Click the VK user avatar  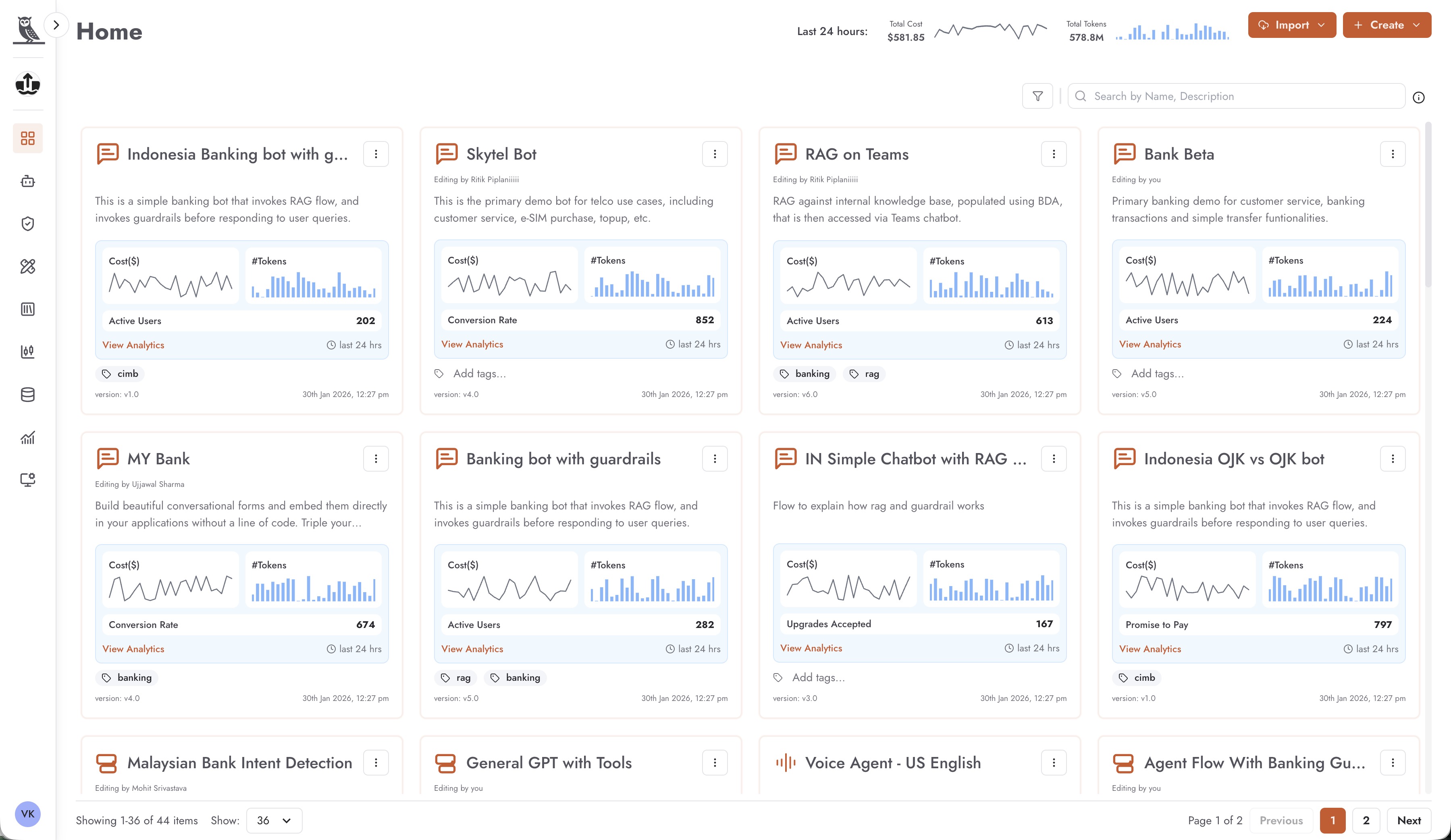pyautogui.click(x=28, y=813)
